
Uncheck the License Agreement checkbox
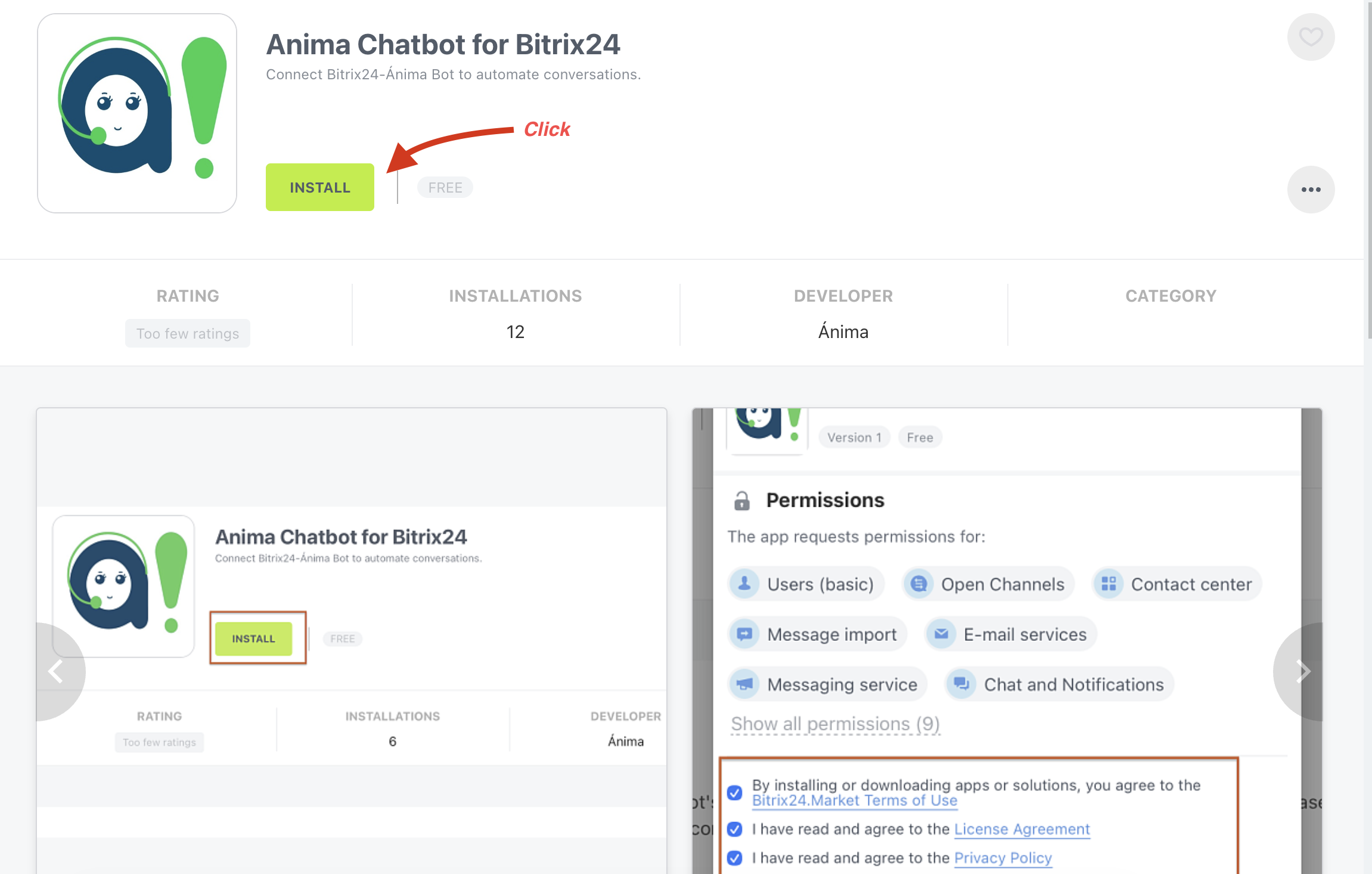[735, 829]
